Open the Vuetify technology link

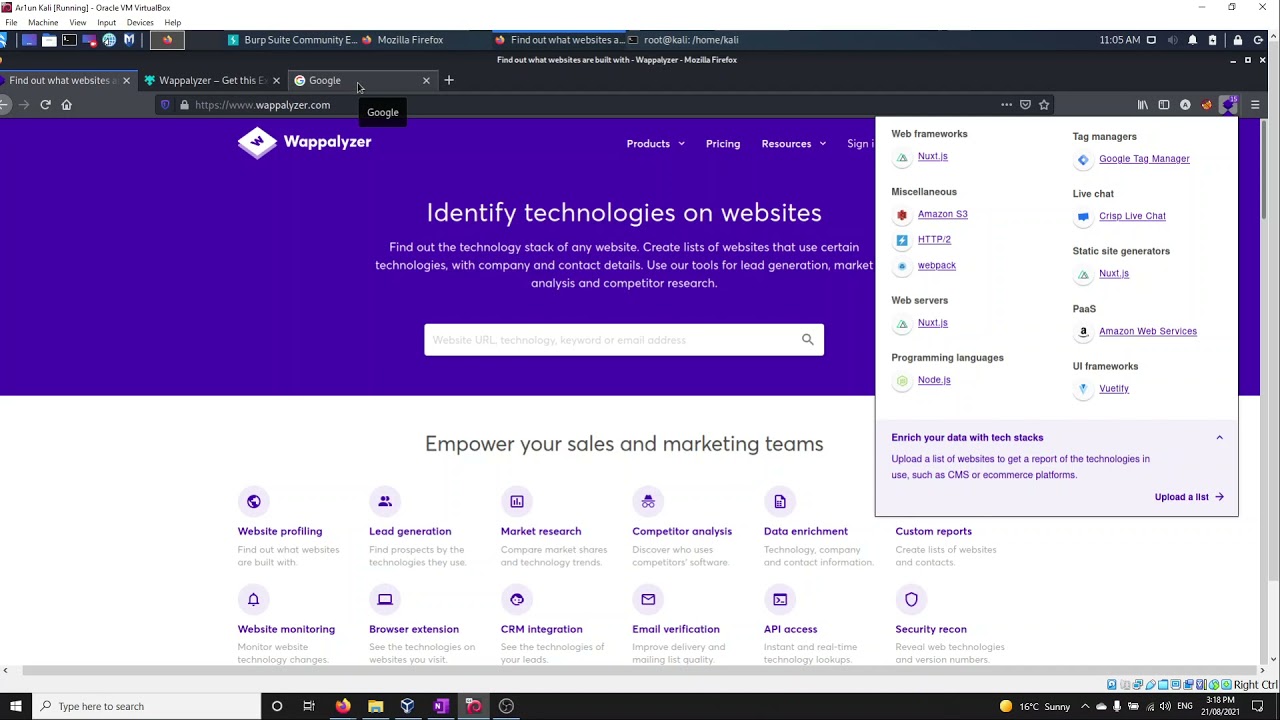click(1113, 389)
